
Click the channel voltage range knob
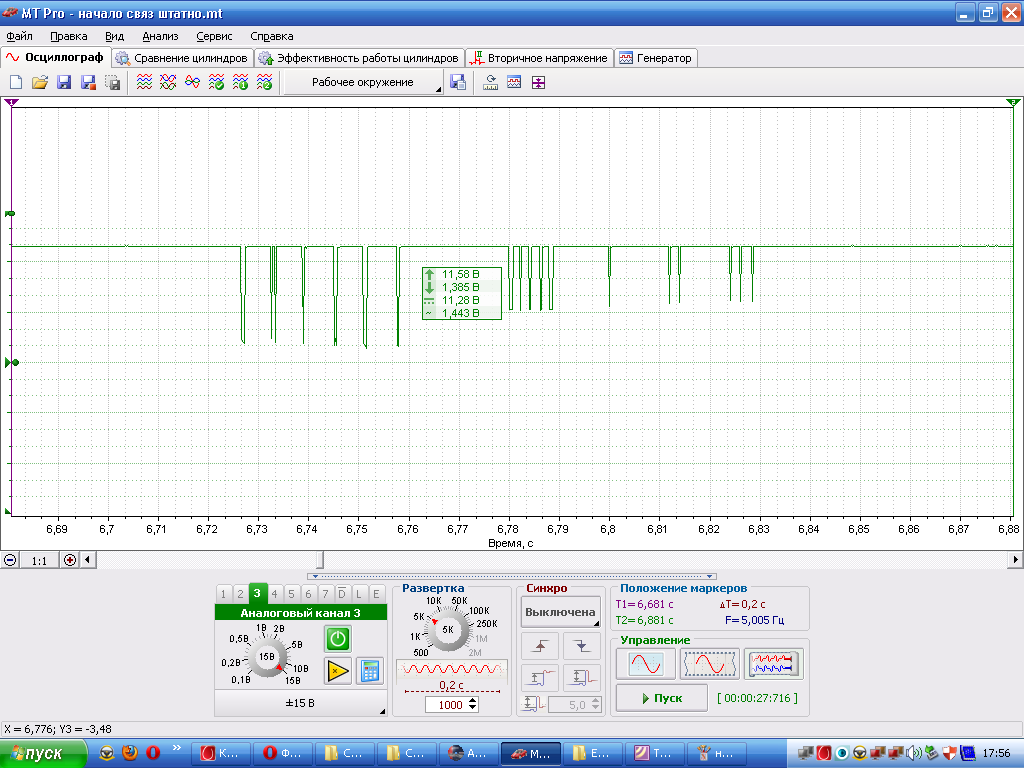click(x=266, y=656)
